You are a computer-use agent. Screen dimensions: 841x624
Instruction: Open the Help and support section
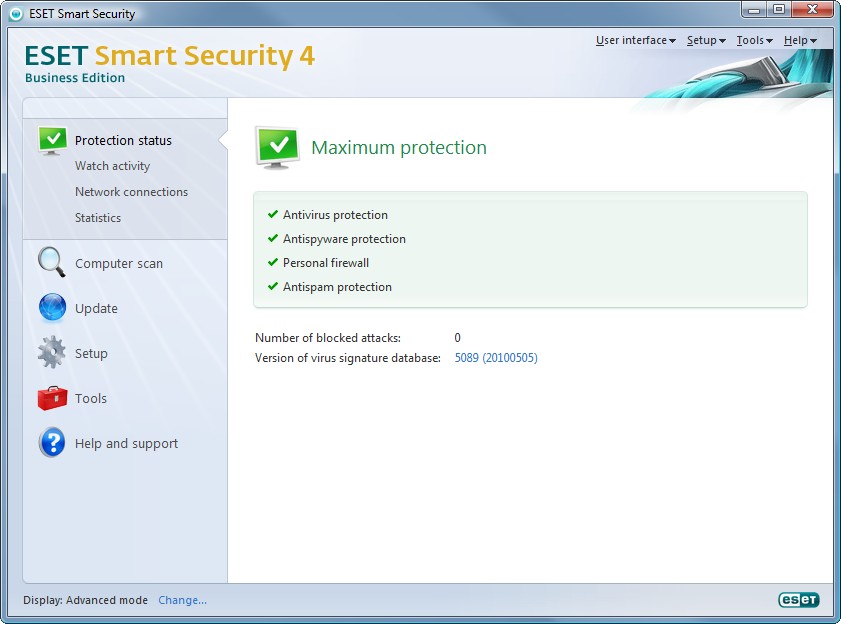(127, 444)
